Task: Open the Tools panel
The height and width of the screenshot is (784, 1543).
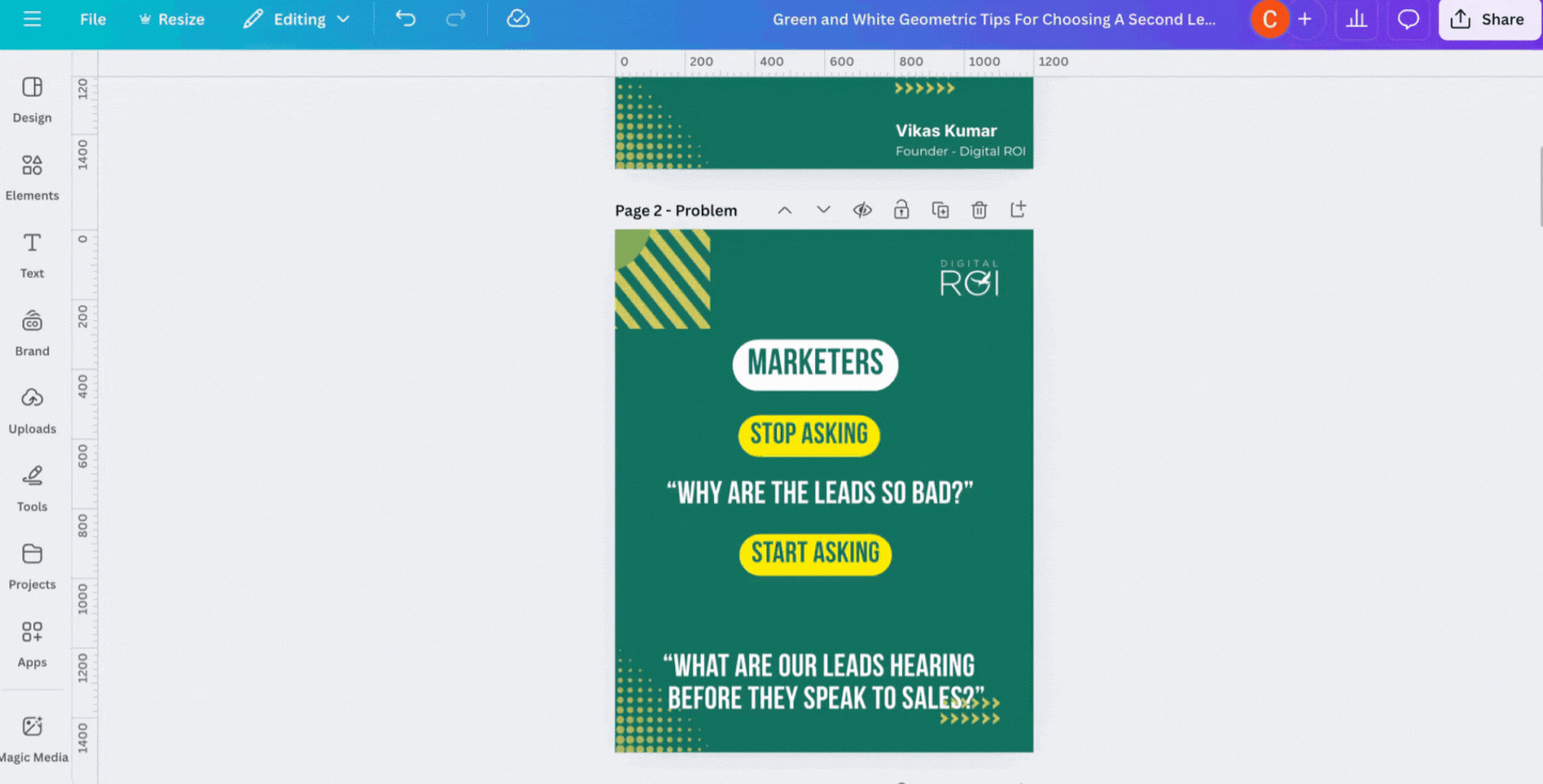Action: tap(32, 489)
